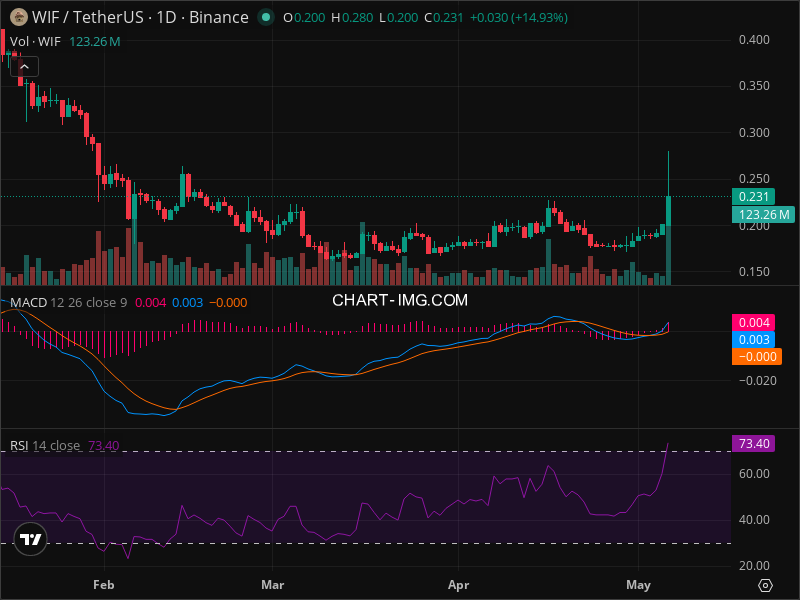Click the 20.00 RSI axis label
800x600 pixels.
(754, 565)
